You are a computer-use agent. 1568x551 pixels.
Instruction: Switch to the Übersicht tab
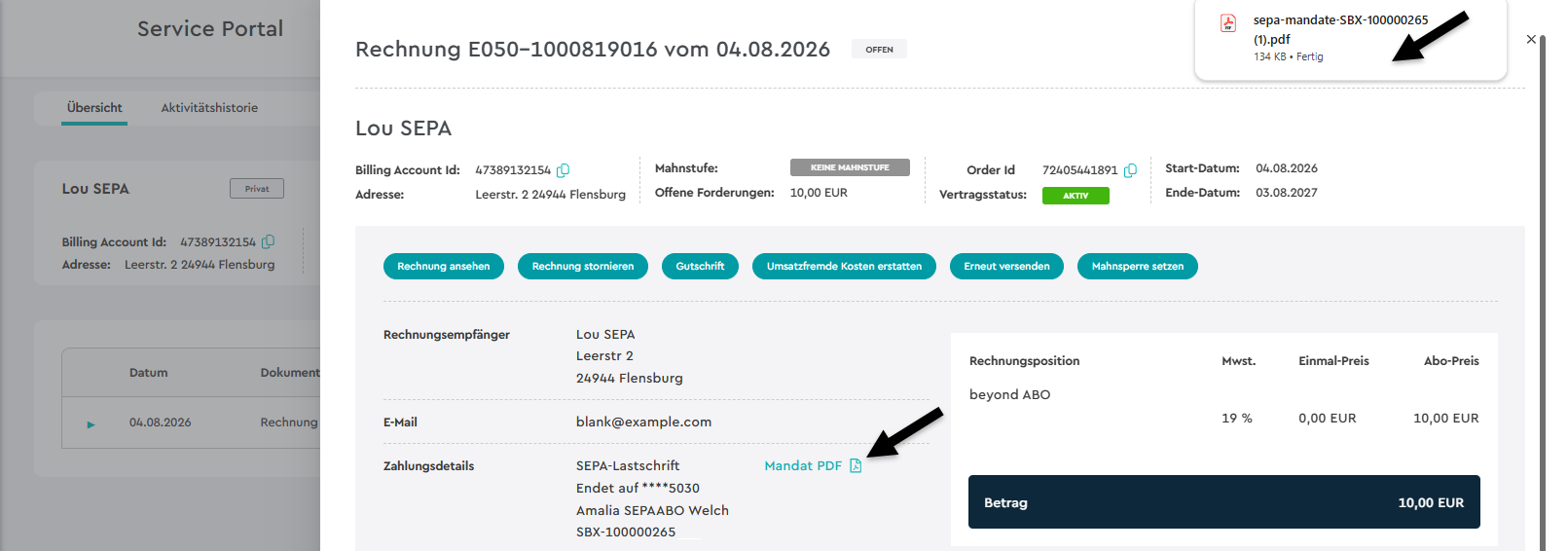(94, 108)
